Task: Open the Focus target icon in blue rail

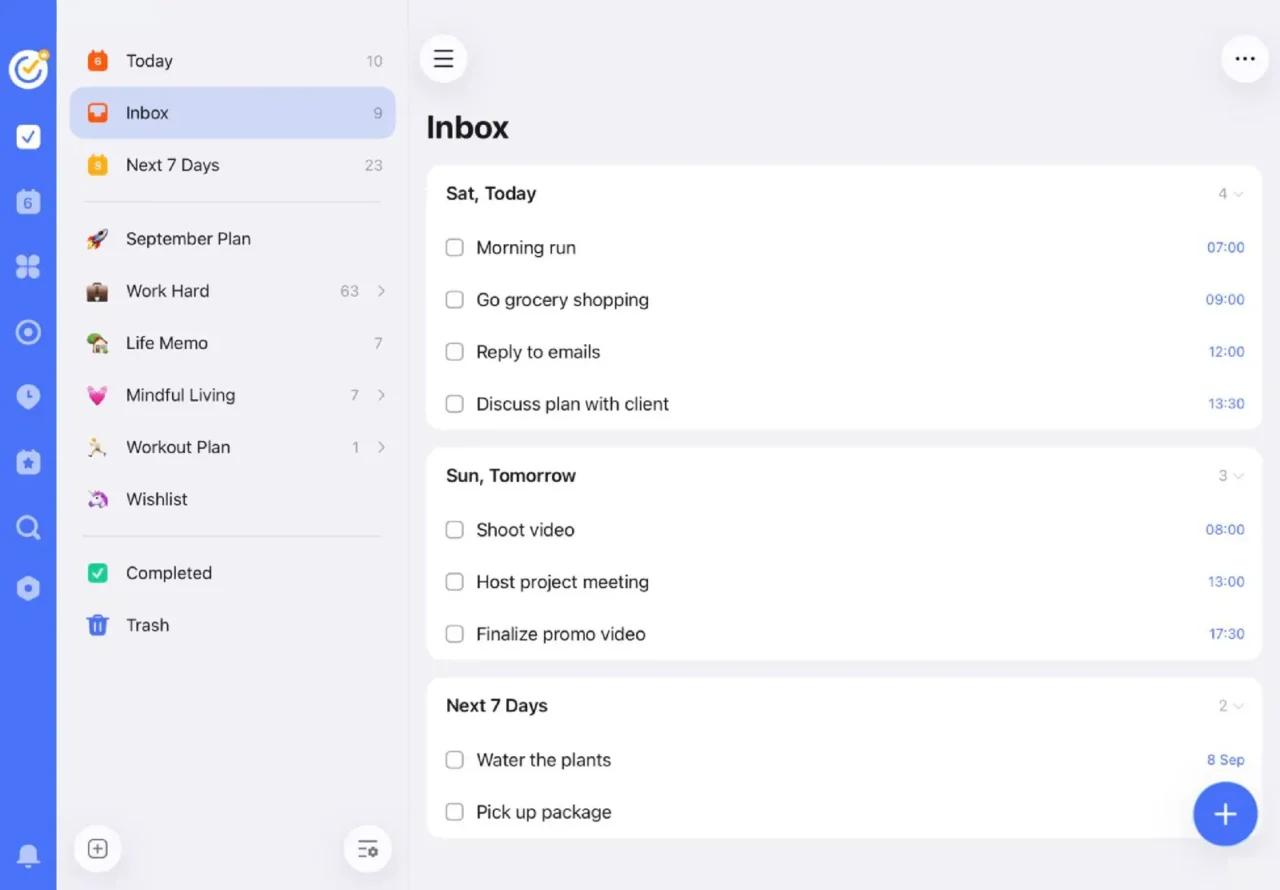Action: coord(28,332)
